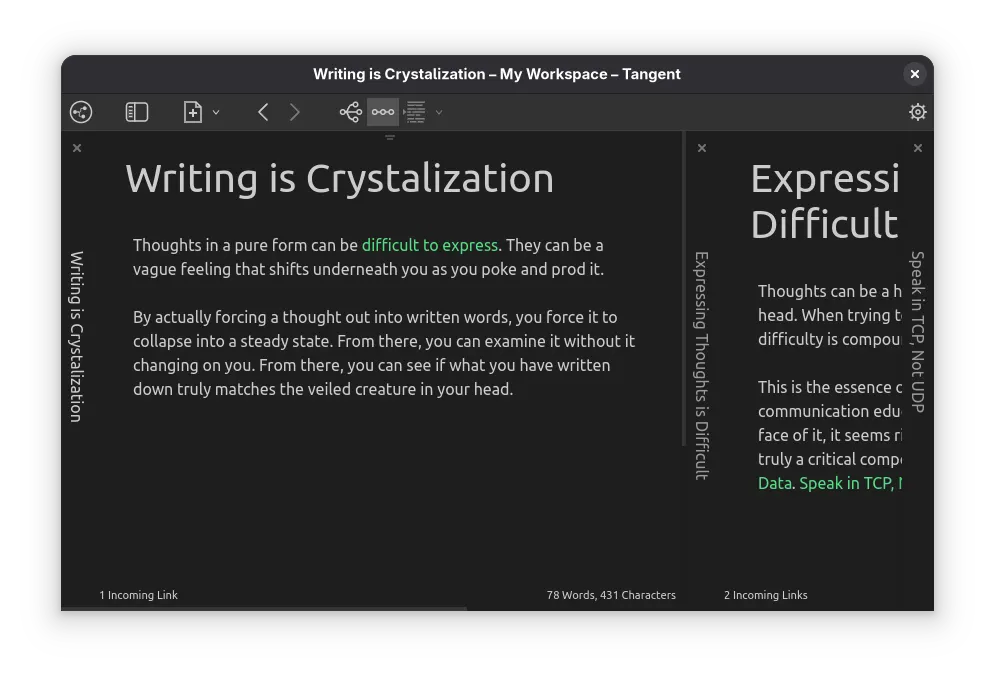Click the green "Data." link text
The width and height of the screenshot is (995, 678).
pos(776,483)
